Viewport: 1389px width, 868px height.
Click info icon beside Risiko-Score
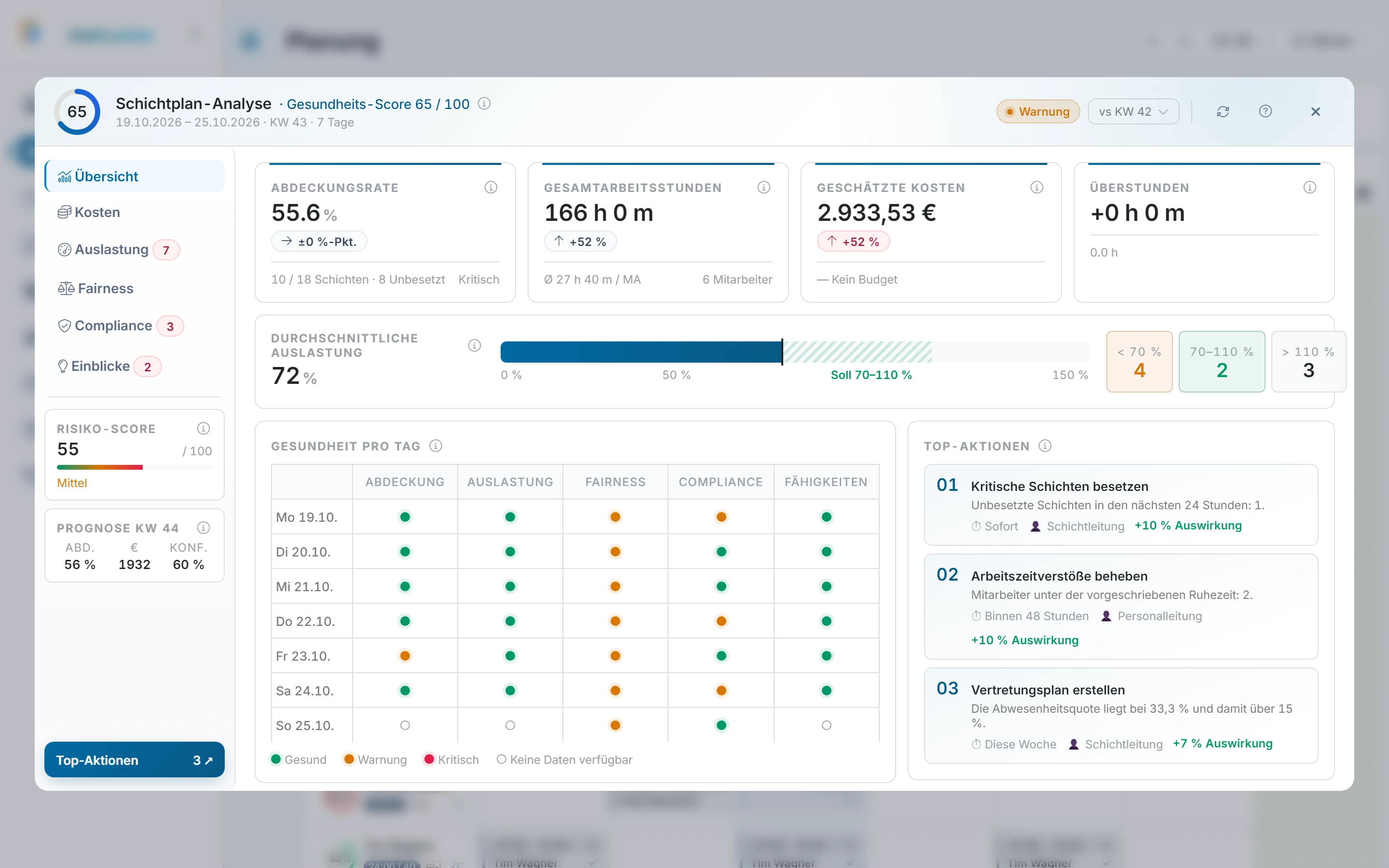[203, 428]
